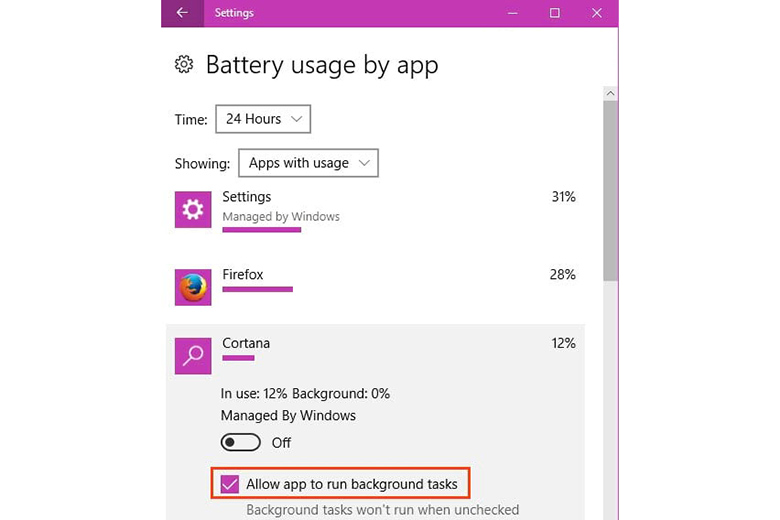The width and height of the screenshot is (780, 520).
Task: Click the Battery usage by app heading
Action: 322,65
